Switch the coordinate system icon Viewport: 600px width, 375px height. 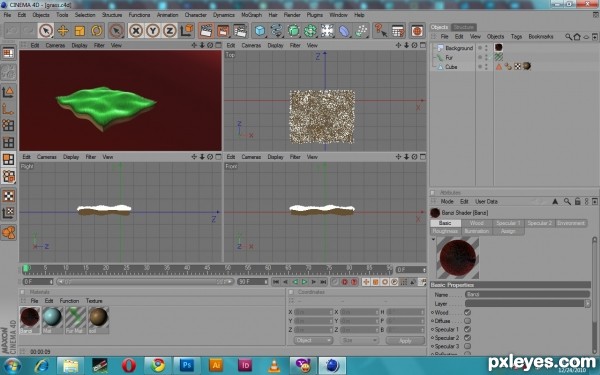pyautogui.click(x=187, y=31)
